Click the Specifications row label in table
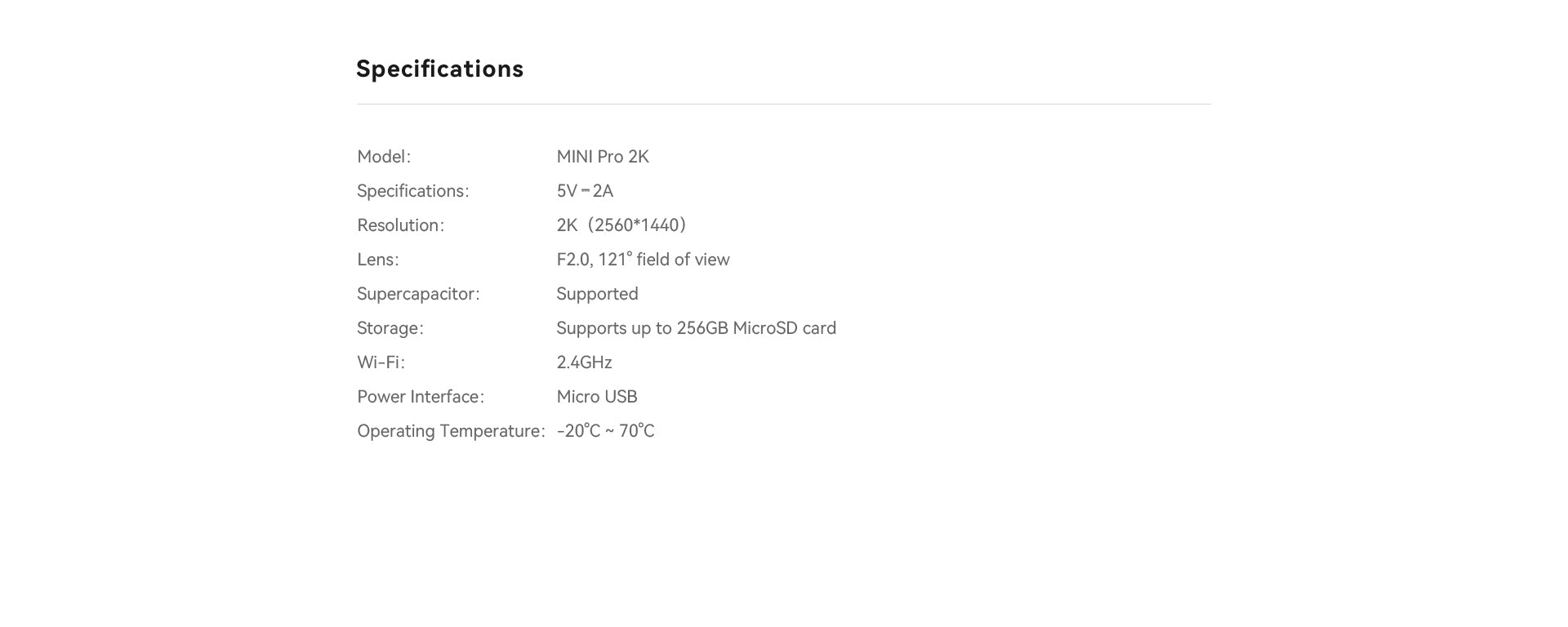Image resolution: width=1568 pixels, height=627 pixels. pos(412,191)
